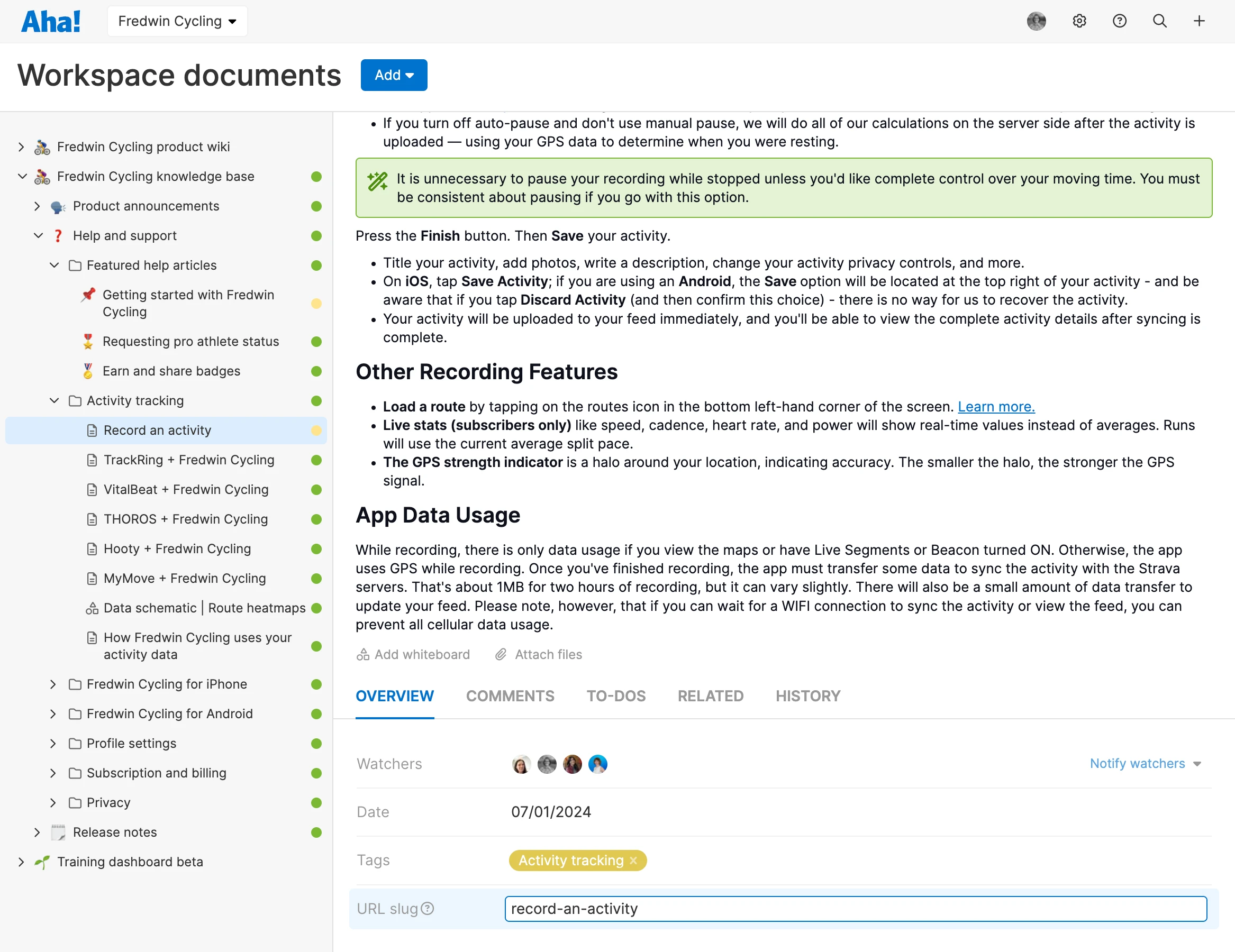Remove the Activity tracking tag
Image resolution: width=1235 pixels, height=952 pixels.
(x=633, y=861)
